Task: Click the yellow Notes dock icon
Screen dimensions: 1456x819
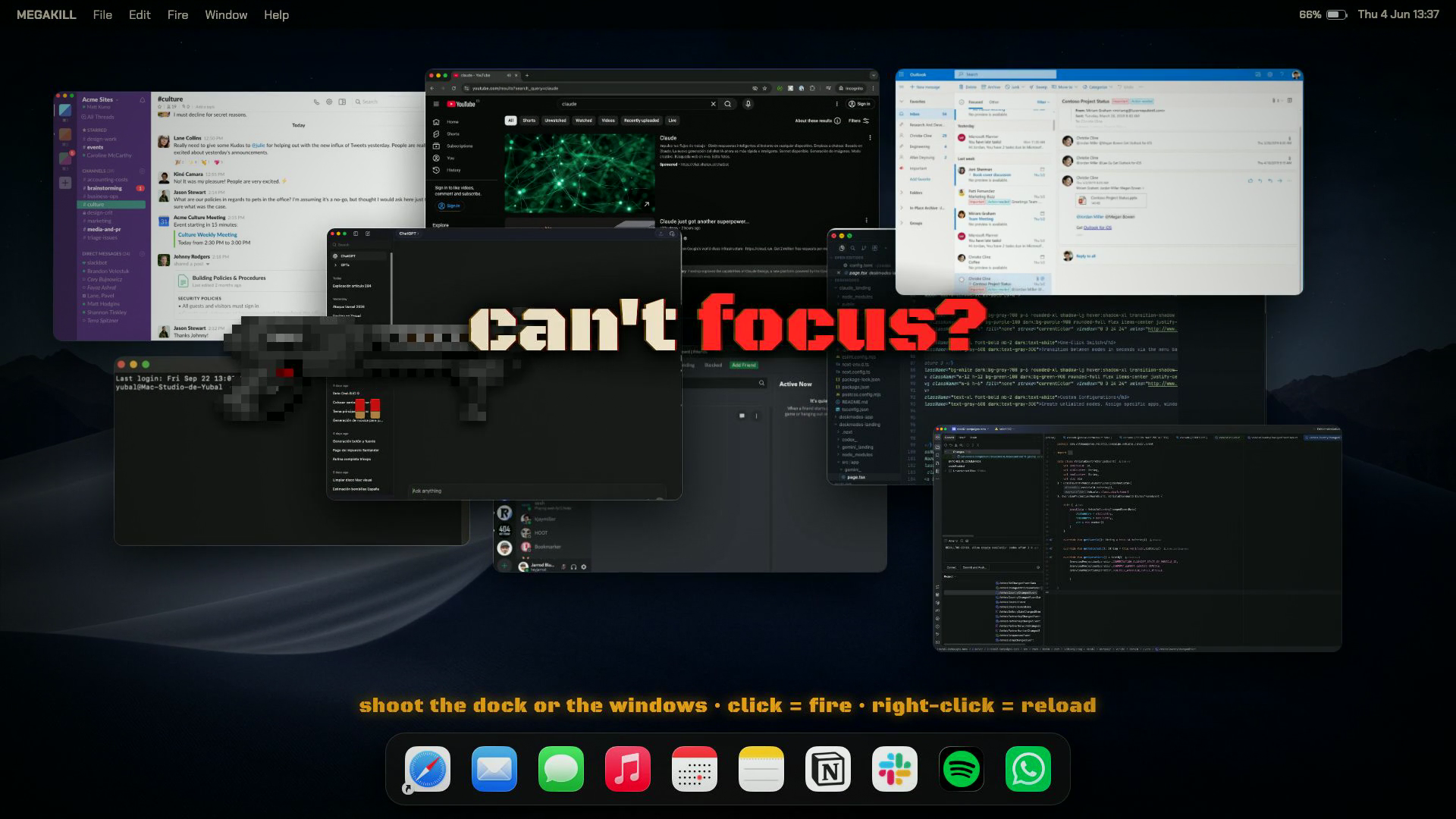Action: pyautogui.click(x=761, y=769)
